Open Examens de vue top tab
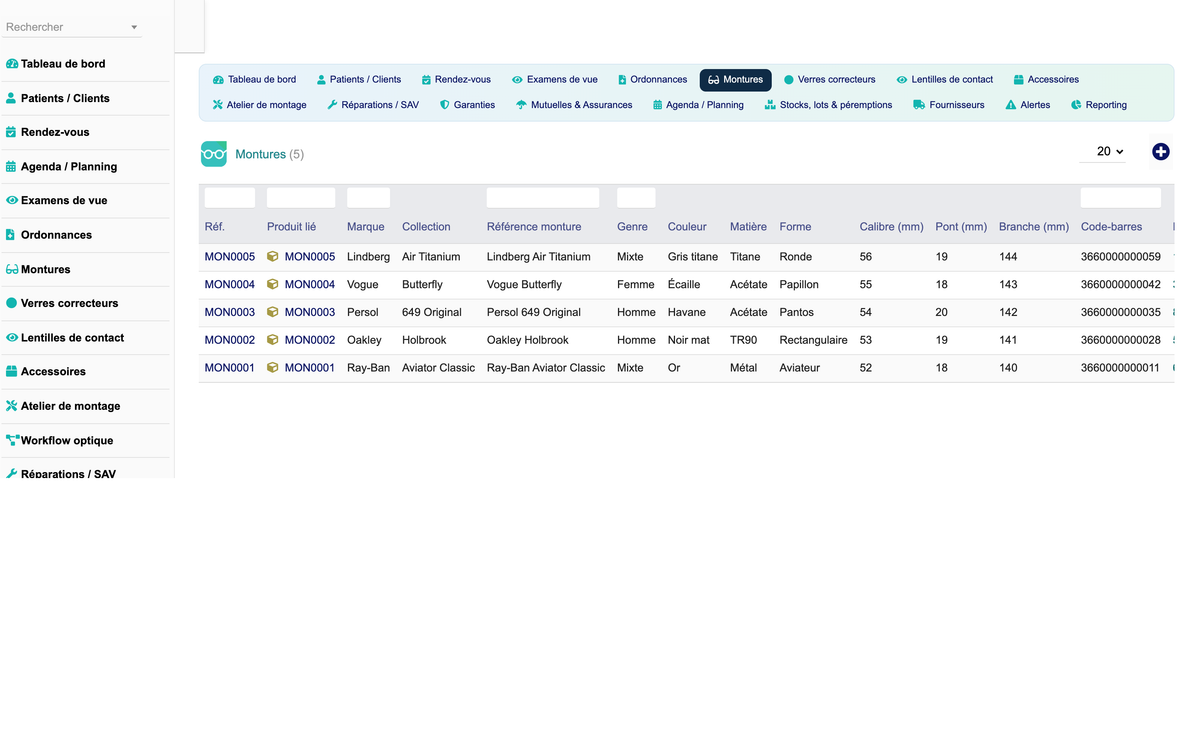 pos(555,80)
